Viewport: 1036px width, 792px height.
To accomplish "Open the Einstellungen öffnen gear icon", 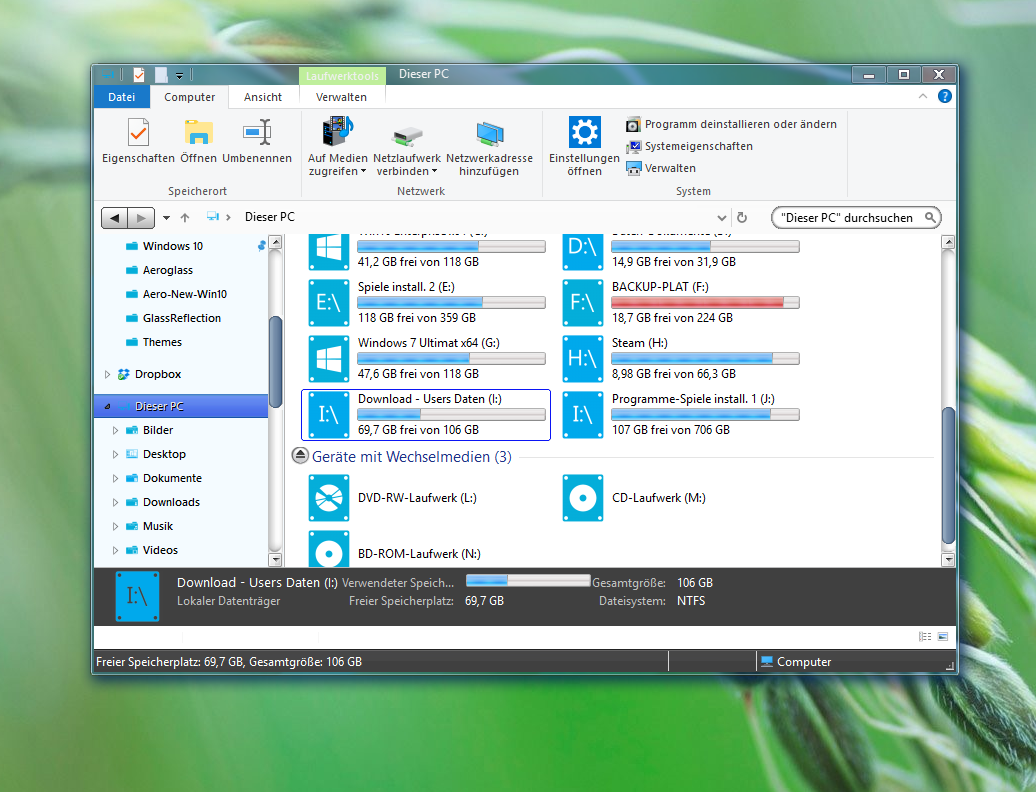I will (584, 132).
